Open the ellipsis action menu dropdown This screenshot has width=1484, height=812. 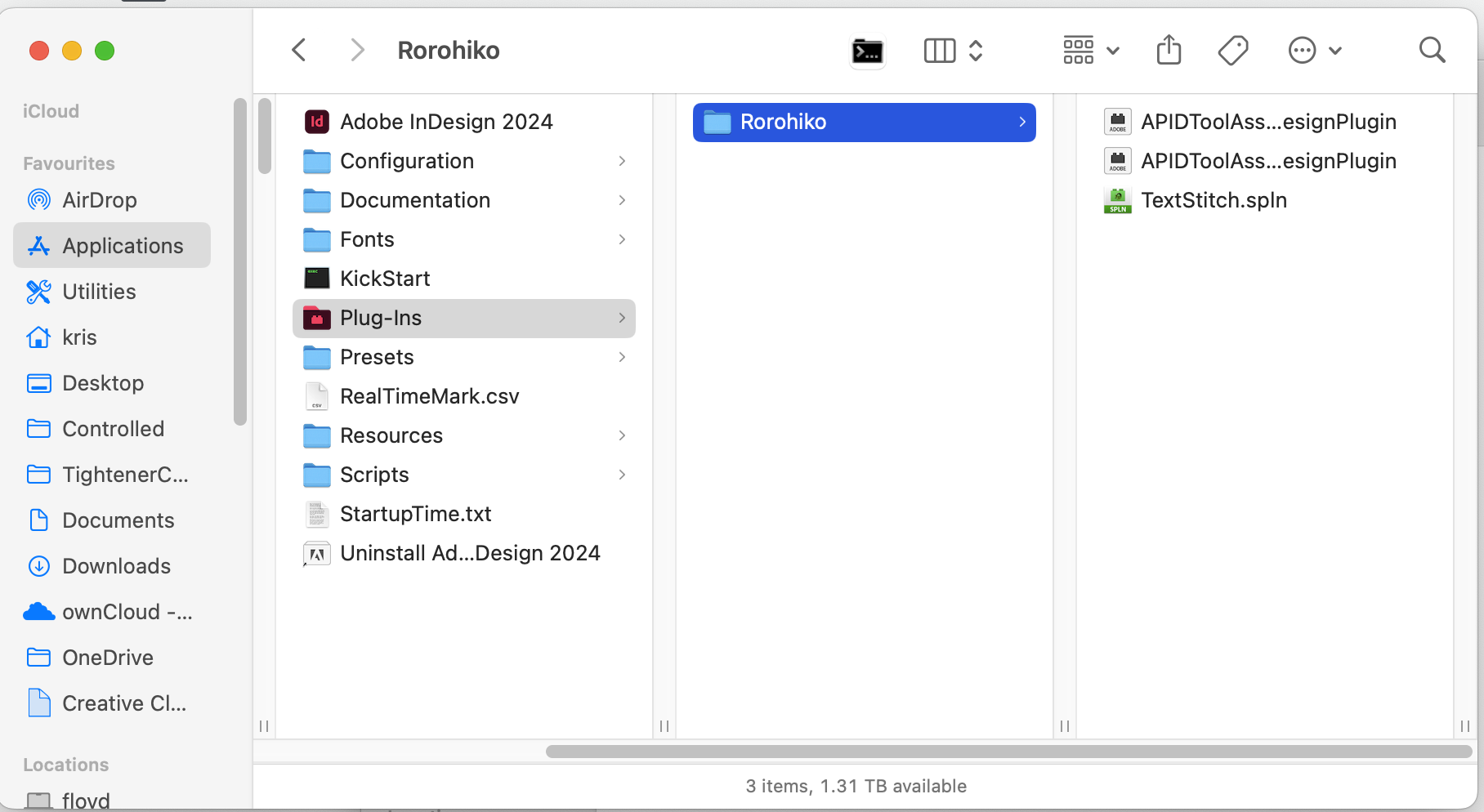coord(1315,51)
